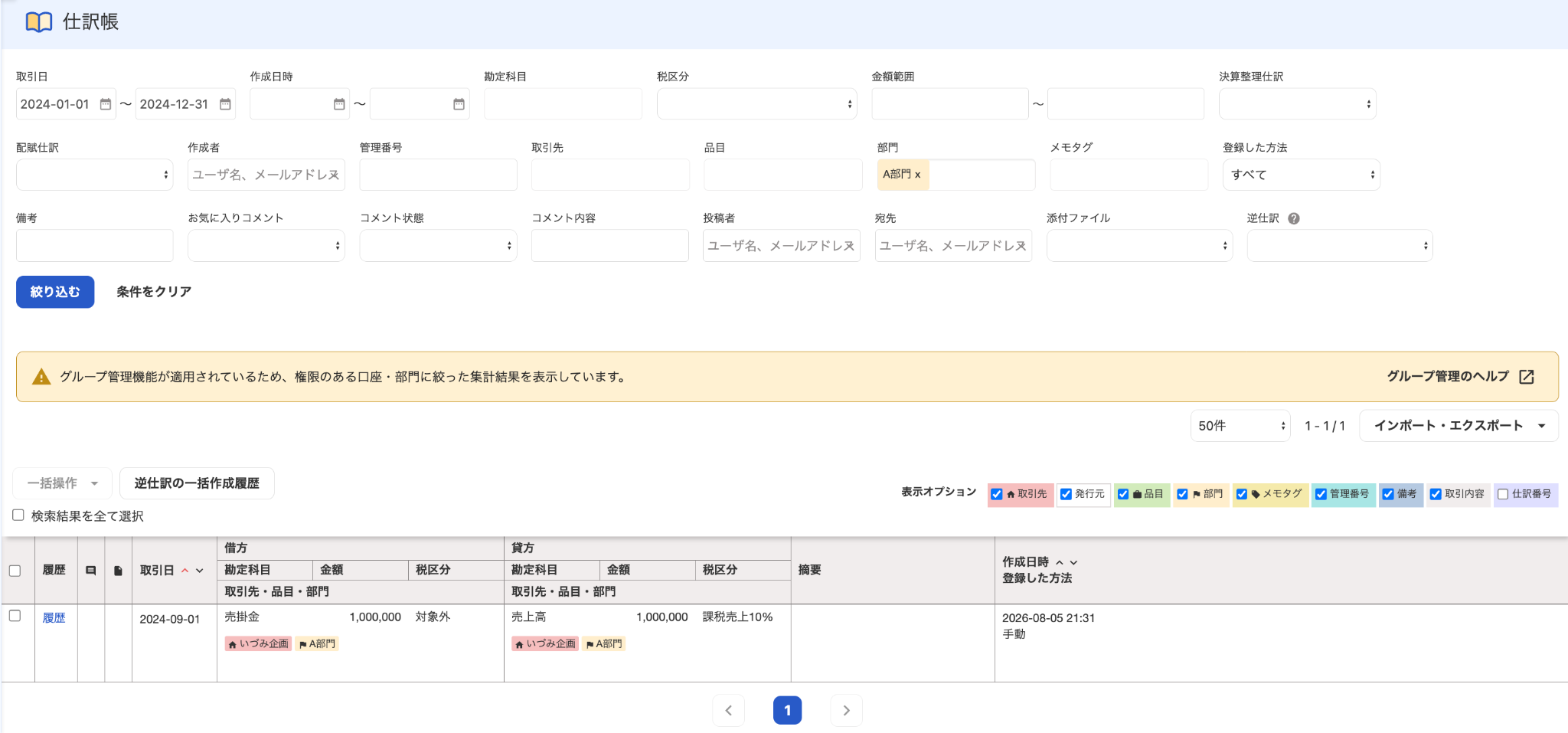Click the attachment file icon in table header

tap(118, 571)
